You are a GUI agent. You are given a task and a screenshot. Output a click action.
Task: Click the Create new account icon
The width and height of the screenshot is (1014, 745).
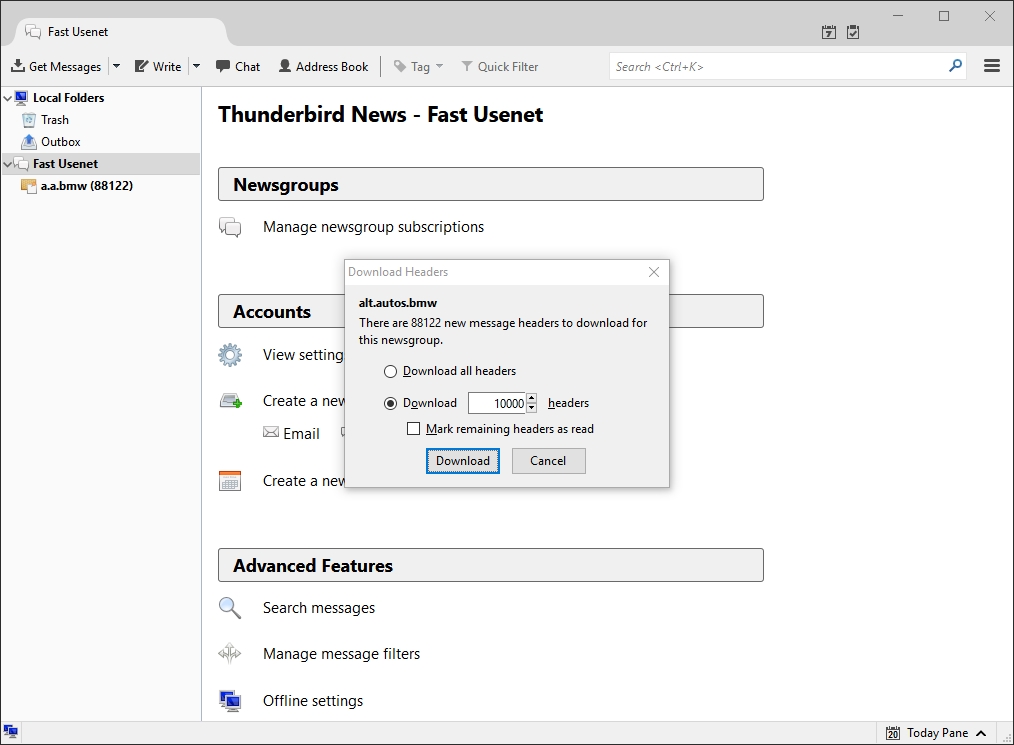click(231, 401)
